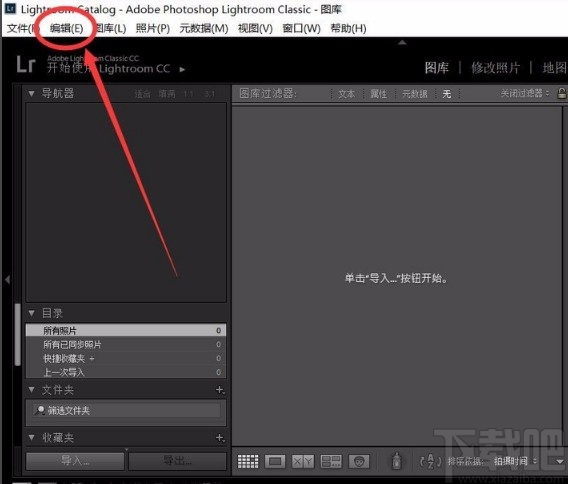568x484 pixels.
Task: Open the 编辑(E) menu
Action: point(67,28)
